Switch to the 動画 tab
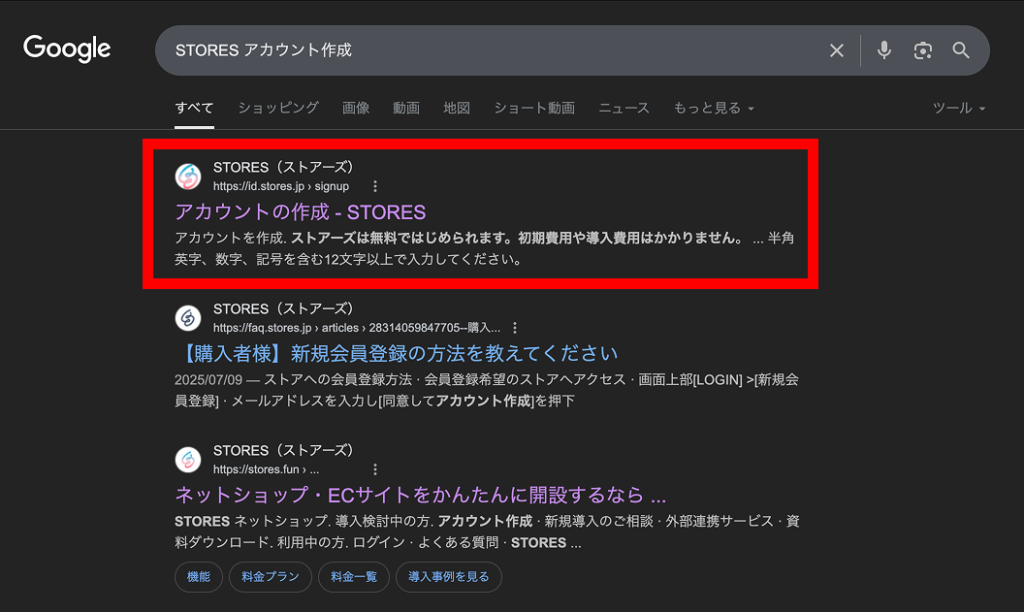Image resolution: width=1024 pixels, height=612 pixels. tap(406, 108)
